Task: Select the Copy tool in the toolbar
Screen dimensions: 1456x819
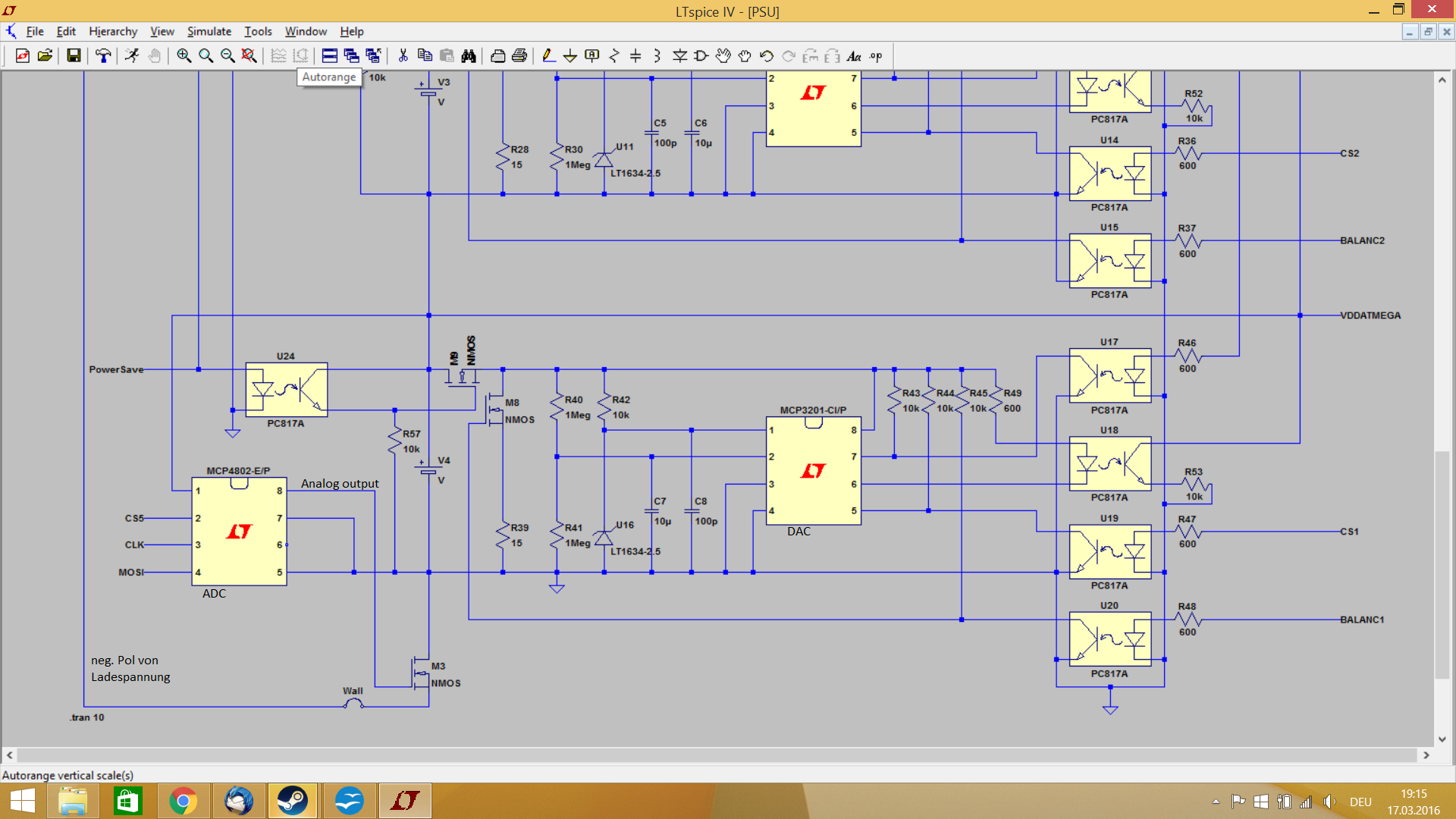Action: (x=425, y=55)
